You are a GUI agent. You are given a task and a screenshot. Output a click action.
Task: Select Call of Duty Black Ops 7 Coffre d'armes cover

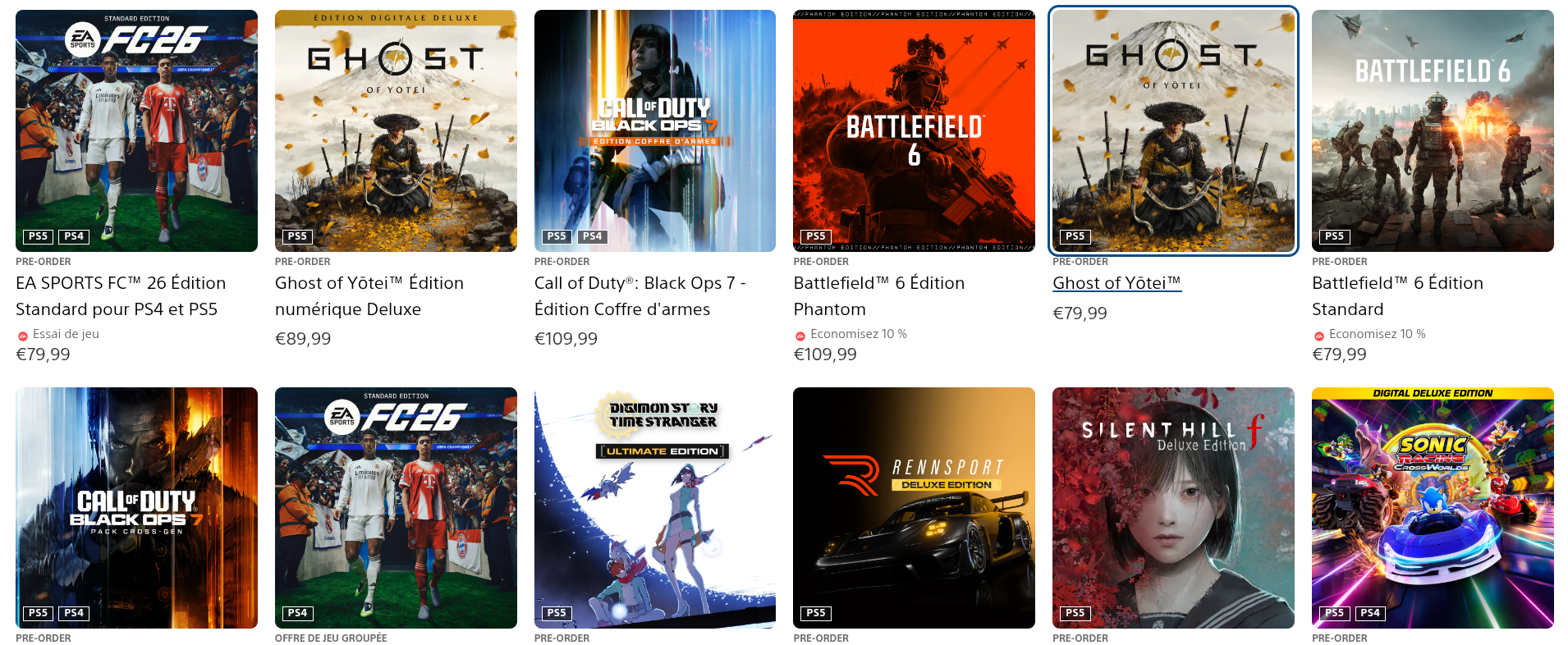pos(655,130)
